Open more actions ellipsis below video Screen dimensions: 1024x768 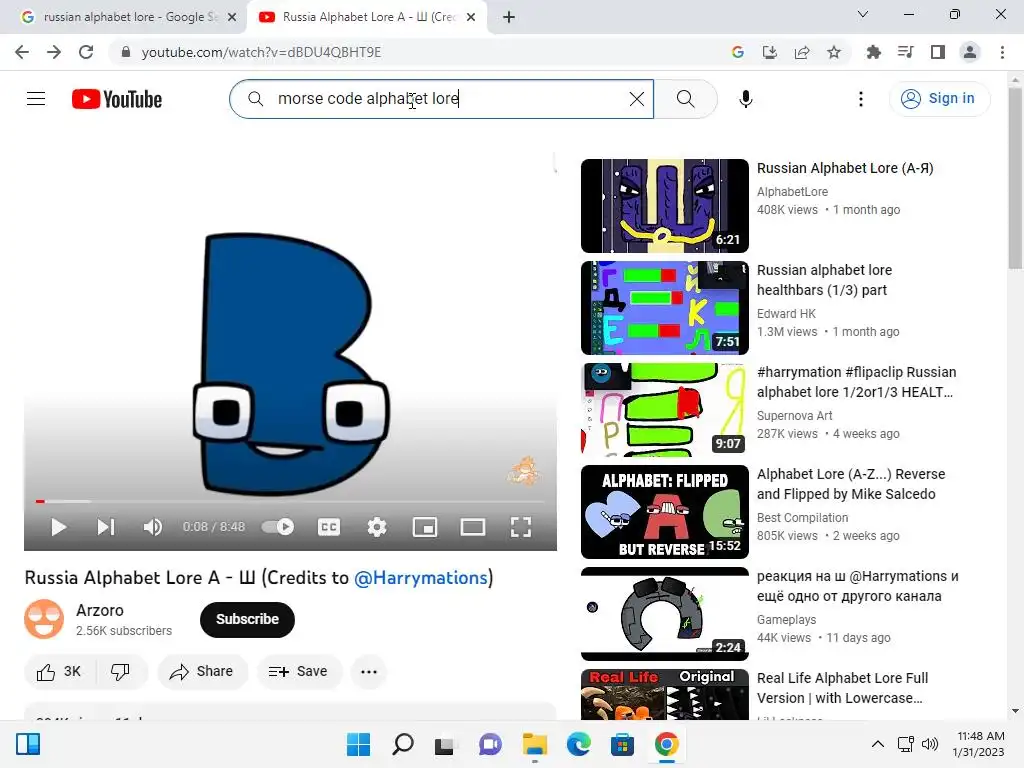coord(369,671)
